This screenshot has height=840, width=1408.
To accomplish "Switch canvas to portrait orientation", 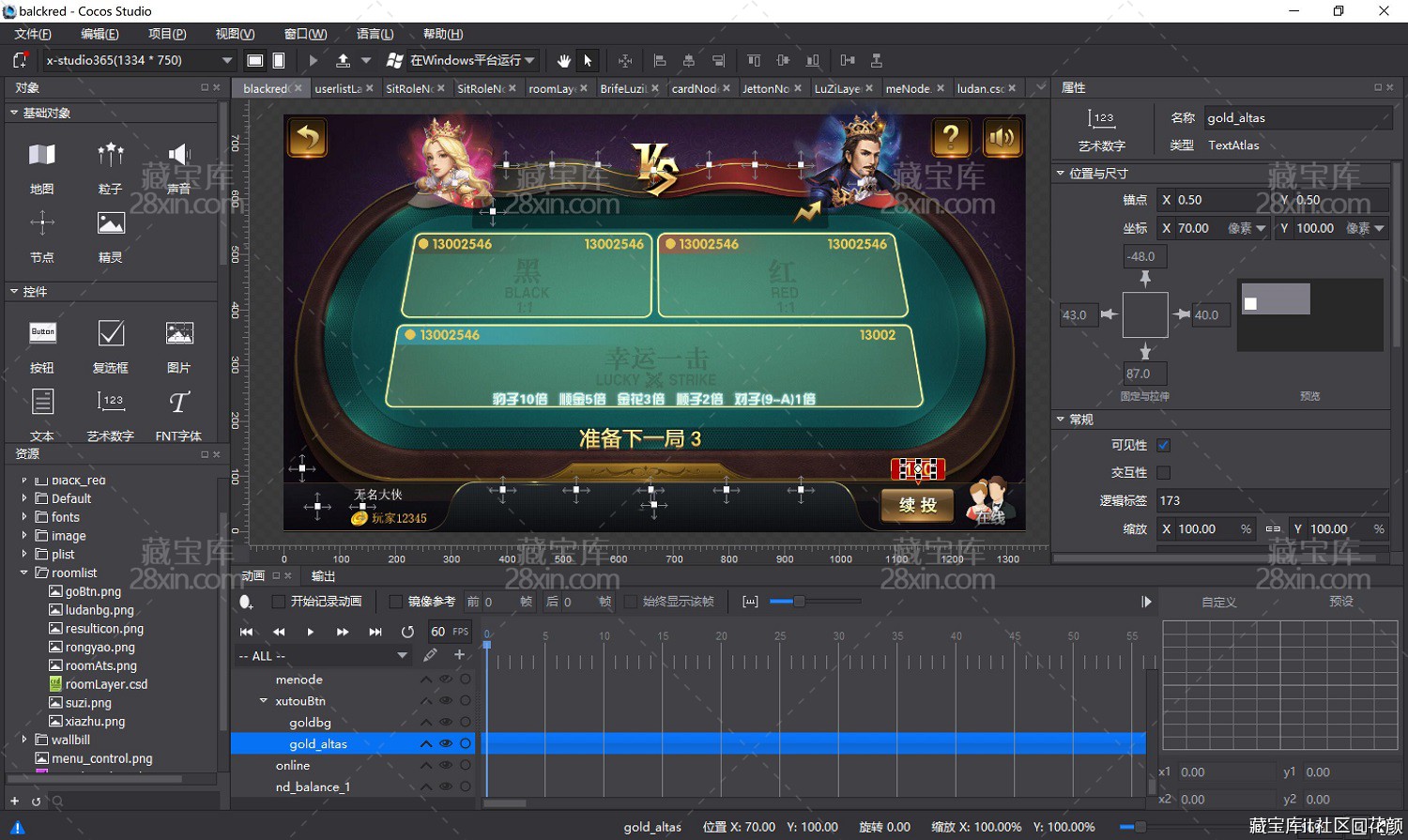I will (x=279, y=60).
